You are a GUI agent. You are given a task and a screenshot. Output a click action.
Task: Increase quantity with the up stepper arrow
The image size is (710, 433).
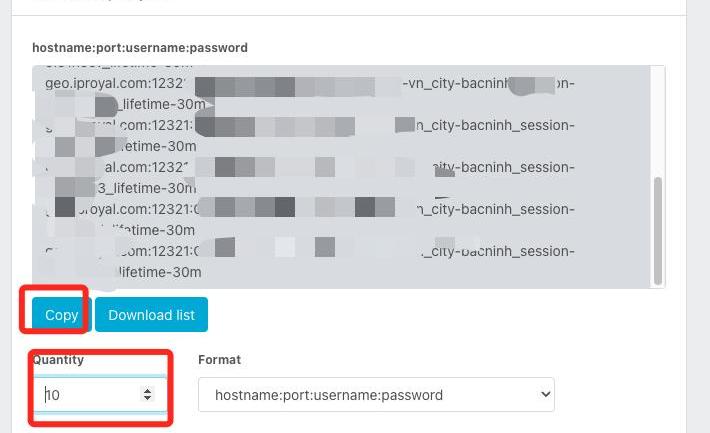tap(148, 390)
